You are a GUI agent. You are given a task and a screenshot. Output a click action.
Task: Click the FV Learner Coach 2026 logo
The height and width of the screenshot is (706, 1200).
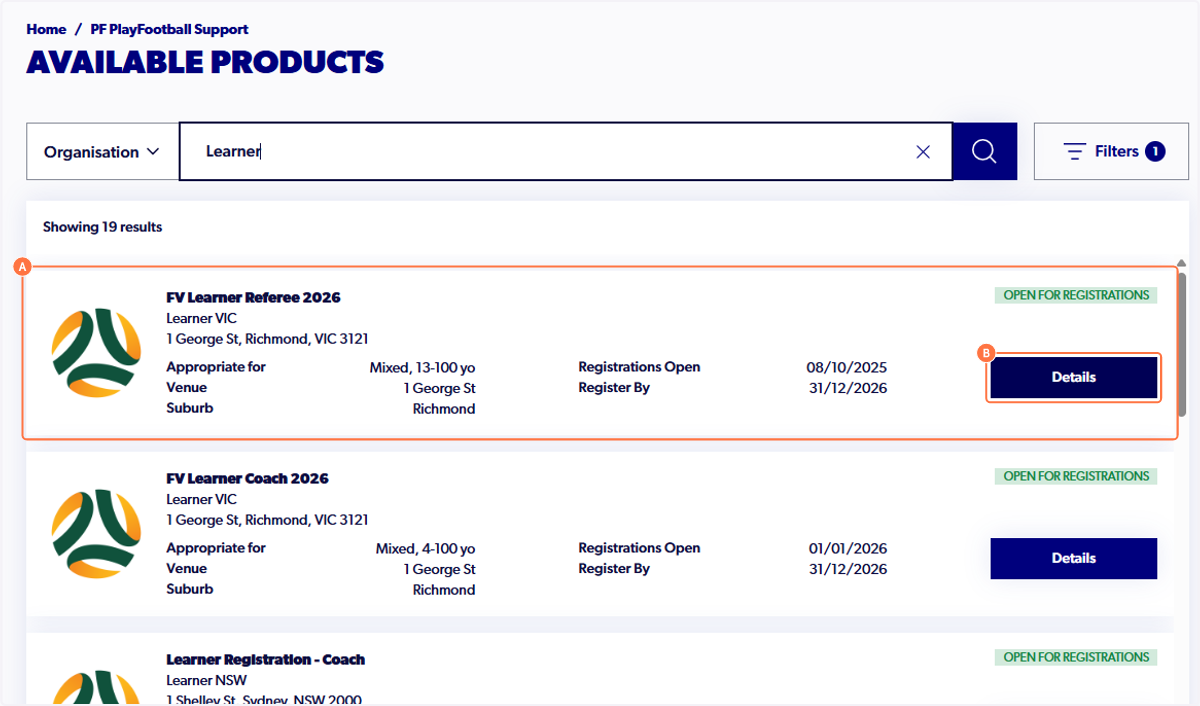point(96,534)
